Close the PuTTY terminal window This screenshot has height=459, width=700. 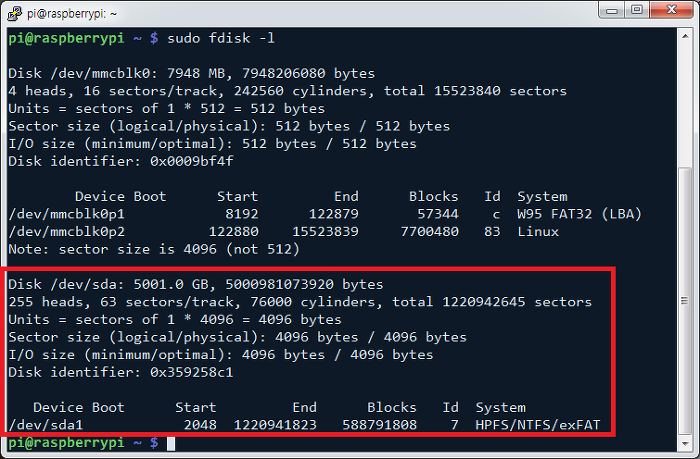point(671,10)
